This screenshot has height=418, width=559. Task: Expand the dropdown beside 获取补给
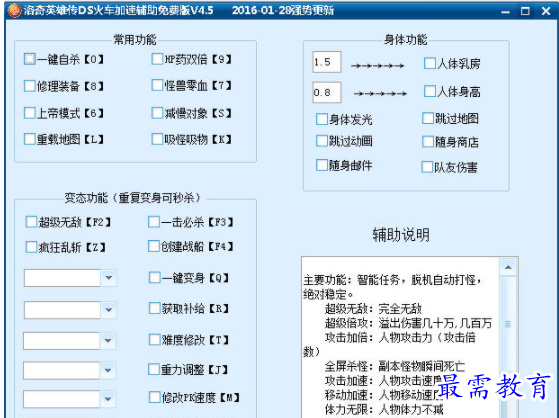(x=109, y=310)
